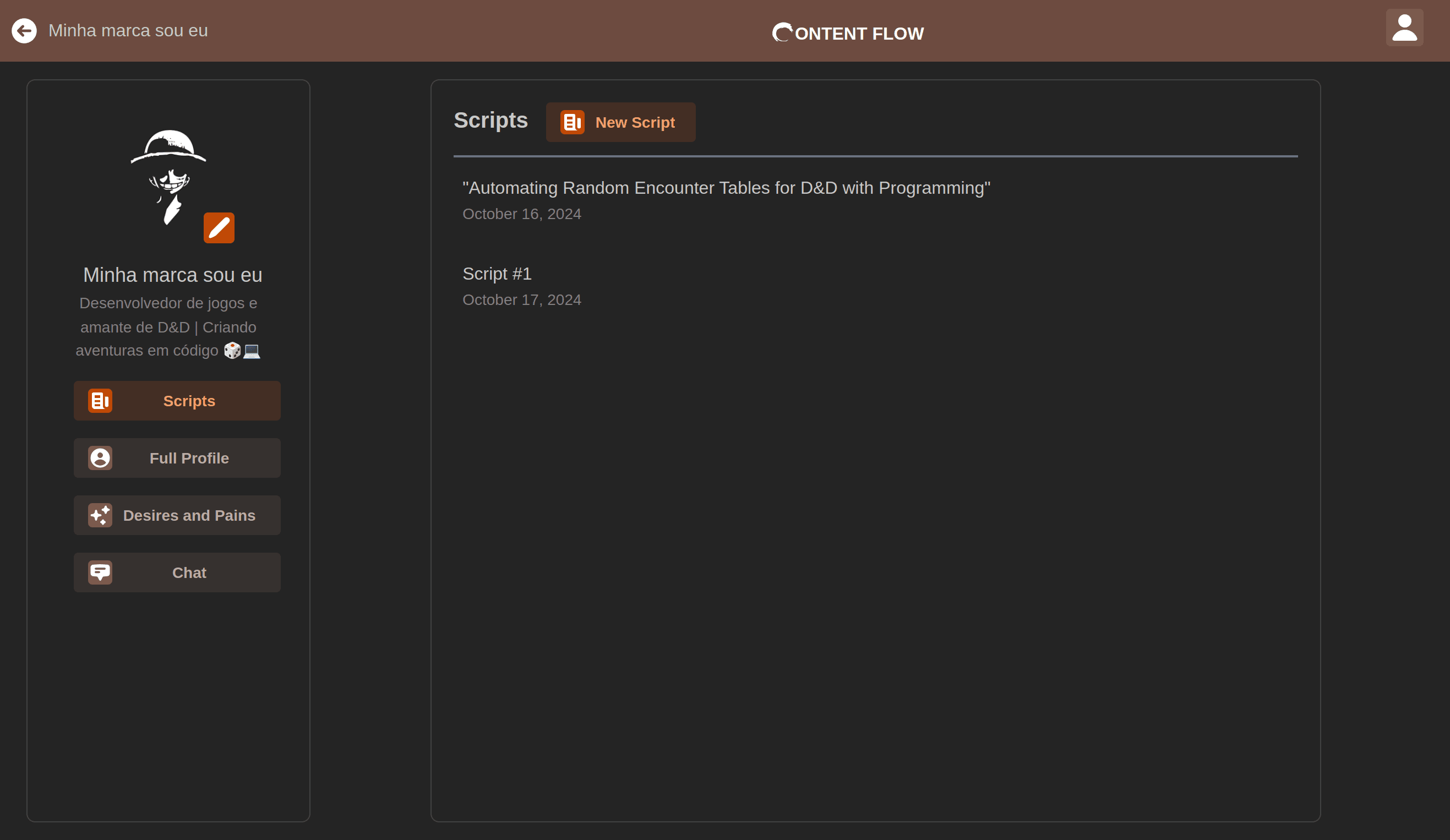
Task: Open Full Profile section
Action: tap(177, 458)
